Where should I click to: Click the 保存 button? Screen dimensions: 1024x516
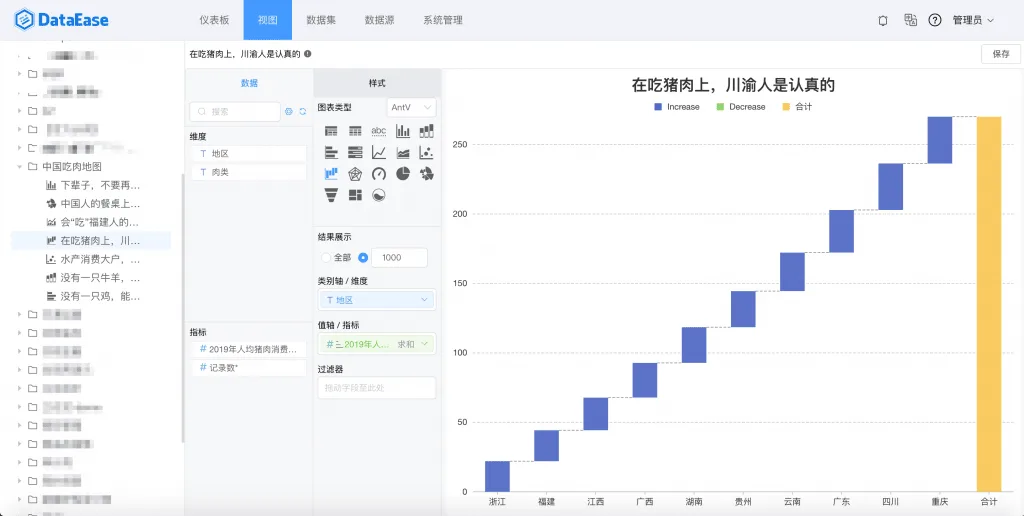tap(1001, 54)
